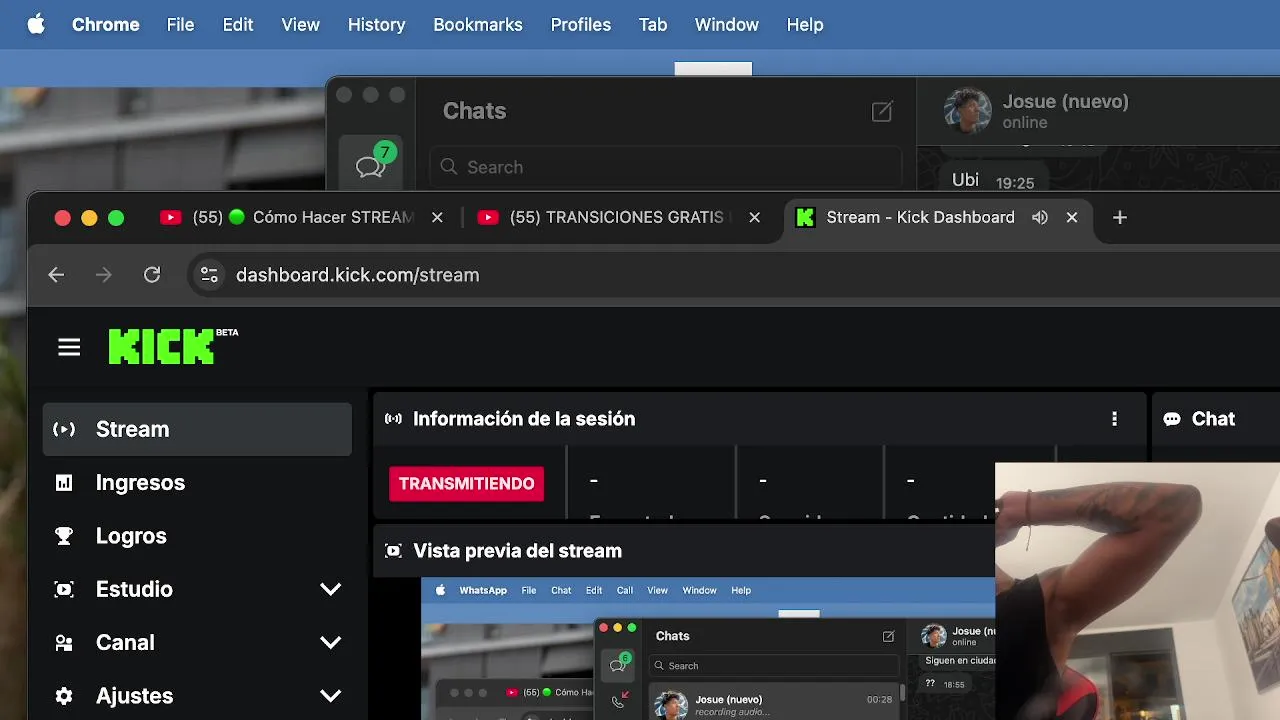Close the Kick Dashboard tab
Screen dimensions: 1280x720
tap(1072, 217)
